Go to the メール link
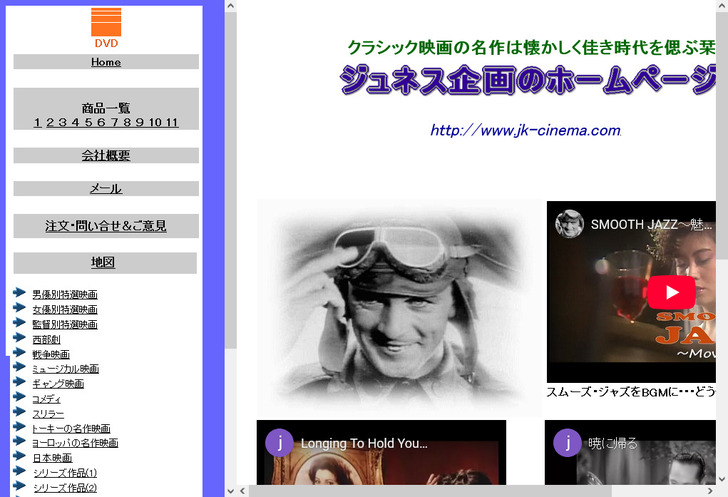Screen dimensions: 728x497 pyautogui.click(x=106, y=188)
